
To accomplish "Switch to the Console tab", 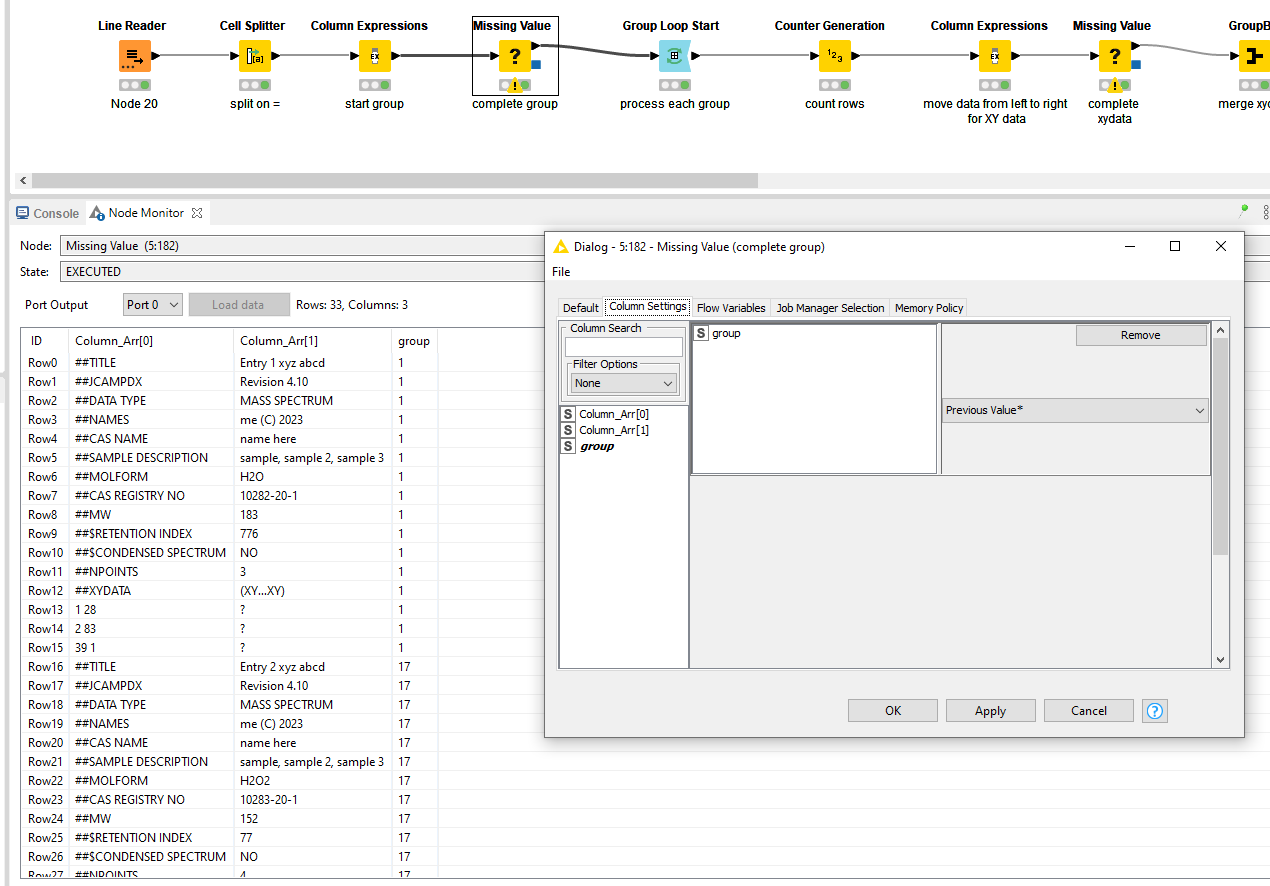I will click(x=48, y=213).
